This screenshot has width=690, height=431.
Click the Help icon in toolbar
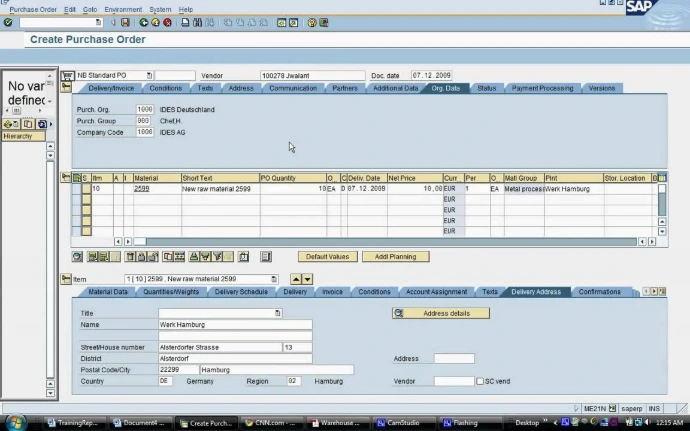click(312, 22)
